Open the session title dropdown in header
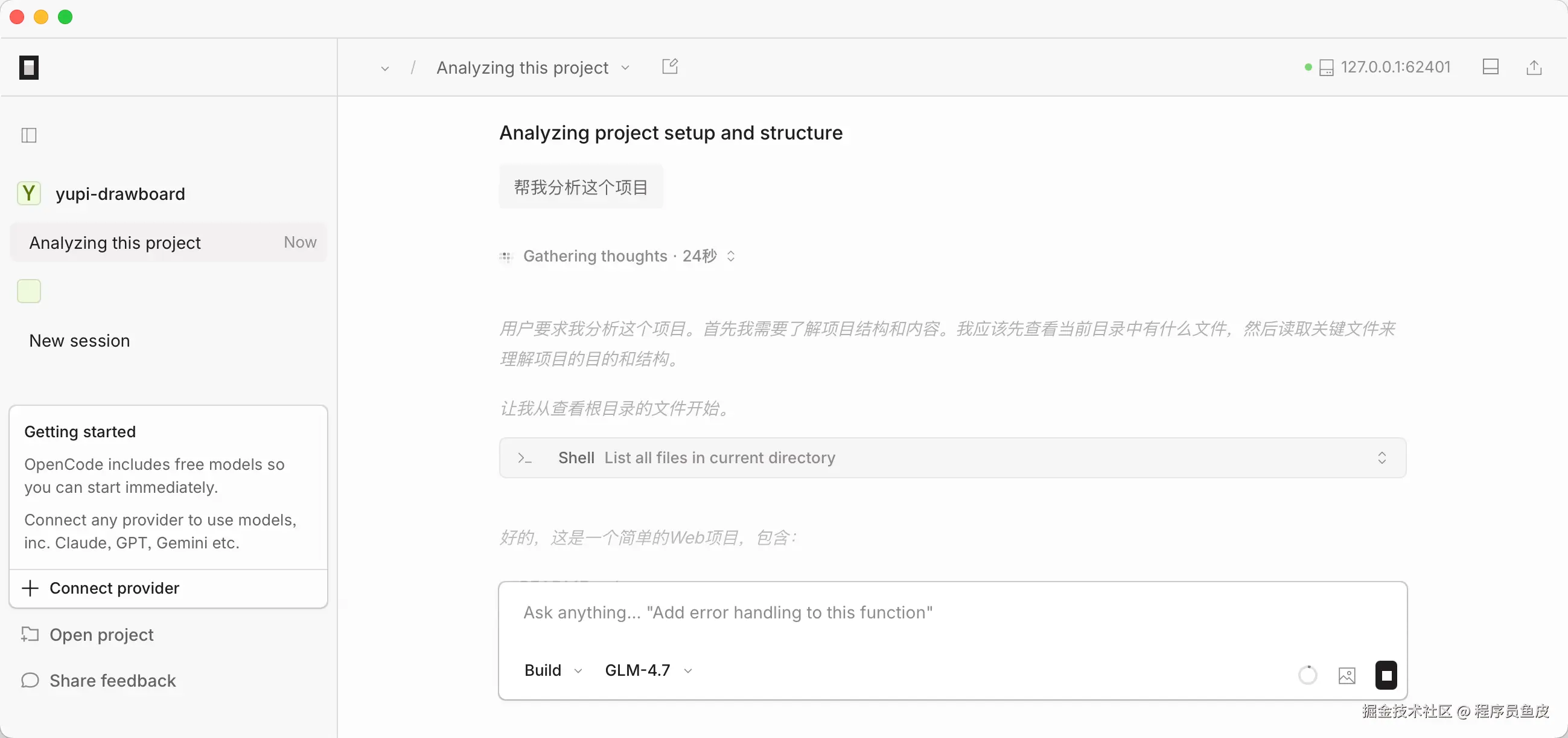 pyautogui.click(x=625, y=68)
